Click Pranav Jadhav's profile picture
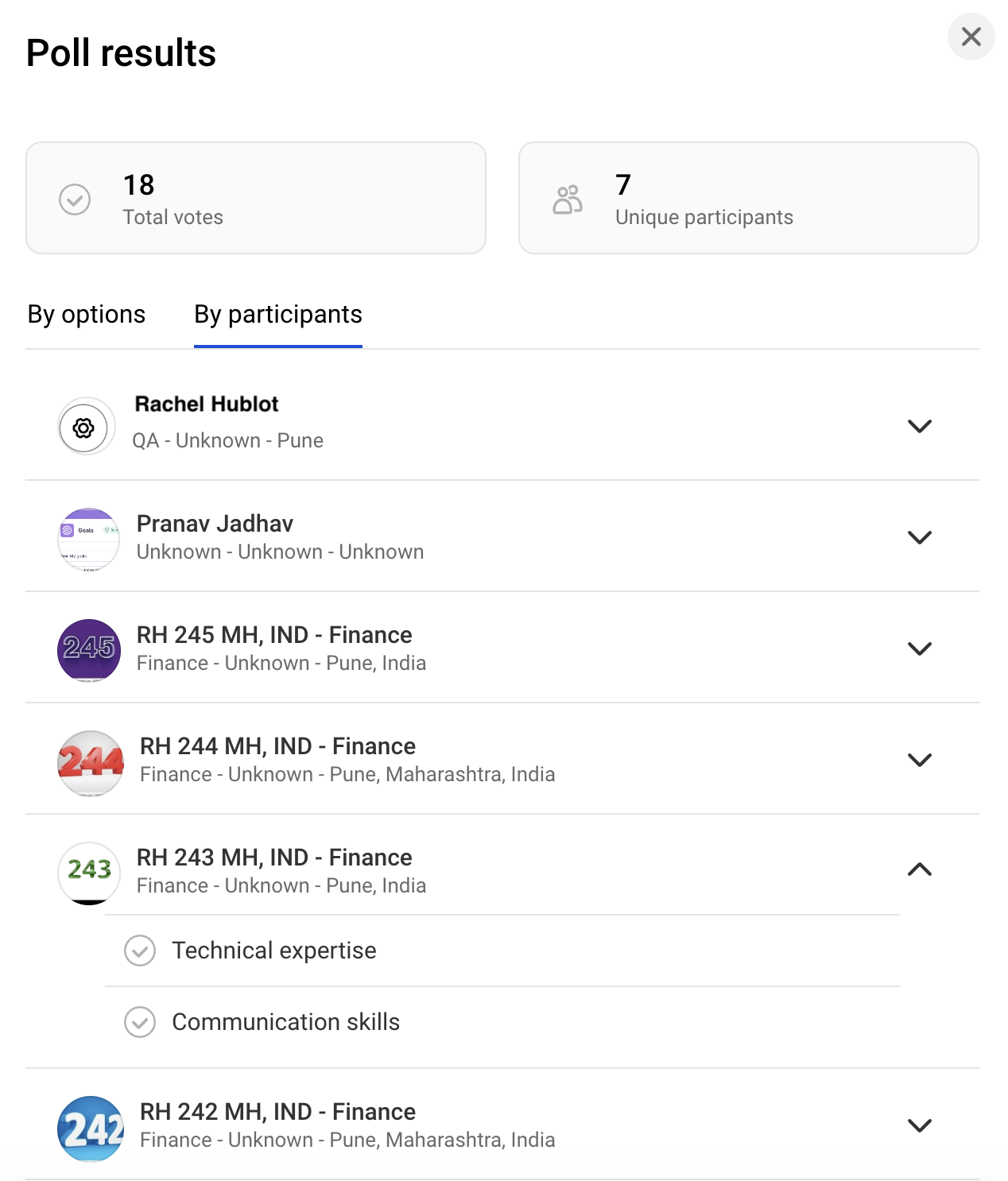 (x=88, y=540)
